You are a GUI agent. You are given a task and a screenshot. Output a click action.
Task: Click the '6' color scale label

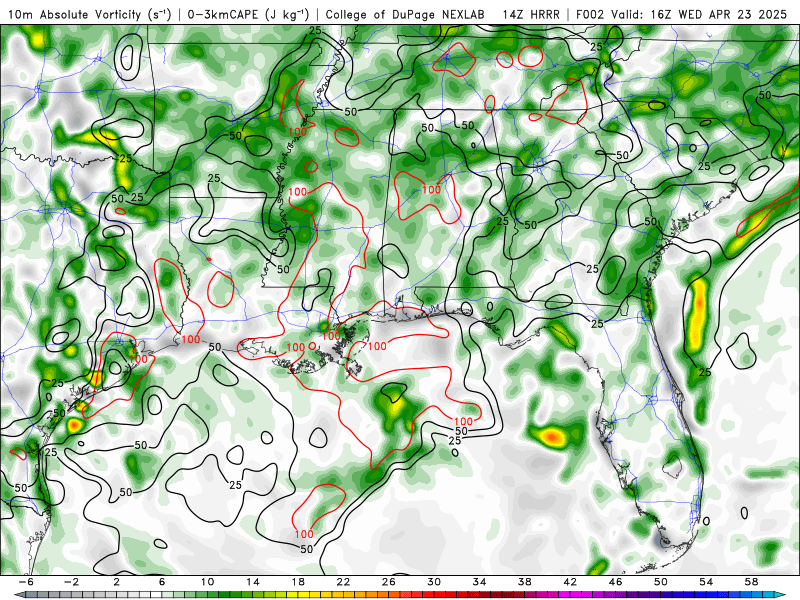click(x=162, y=582)
